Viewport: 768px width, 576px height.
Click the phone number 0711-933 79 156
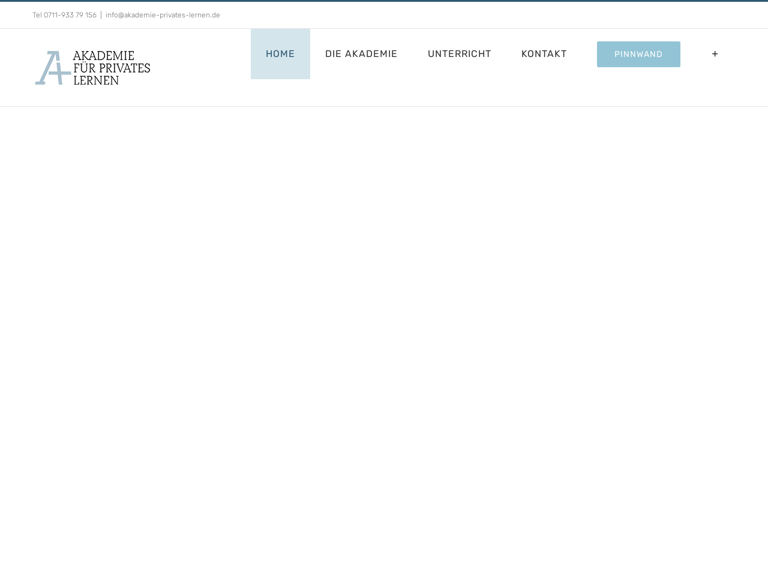pos(70,15)
